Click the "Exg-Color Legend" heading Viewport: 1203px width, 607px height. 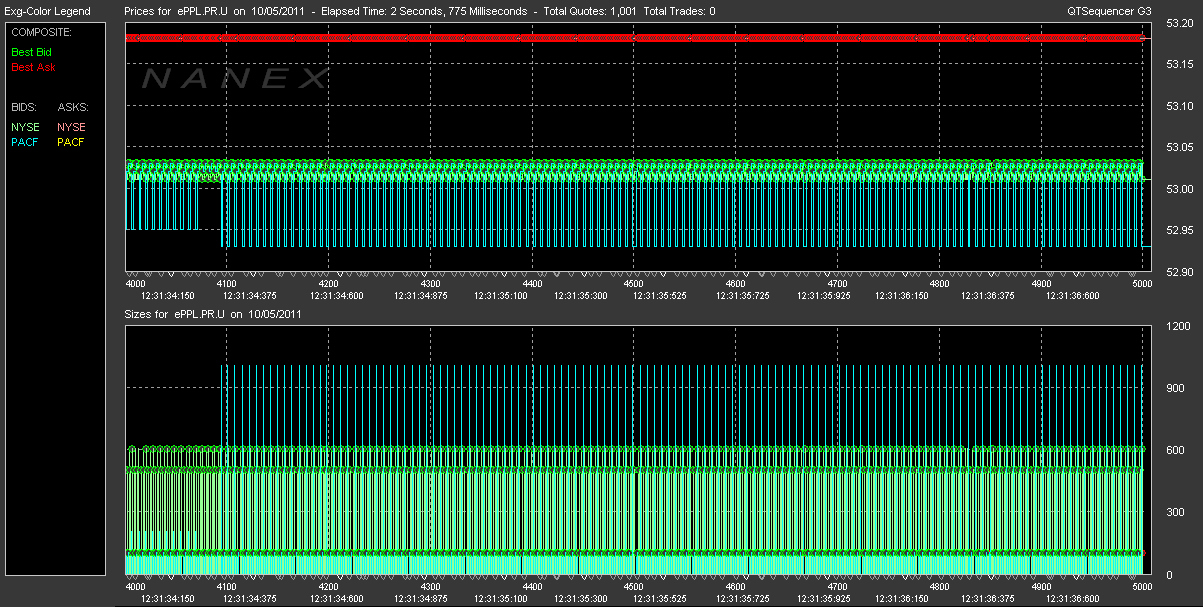pyautogui.click(x=48, y=12)
